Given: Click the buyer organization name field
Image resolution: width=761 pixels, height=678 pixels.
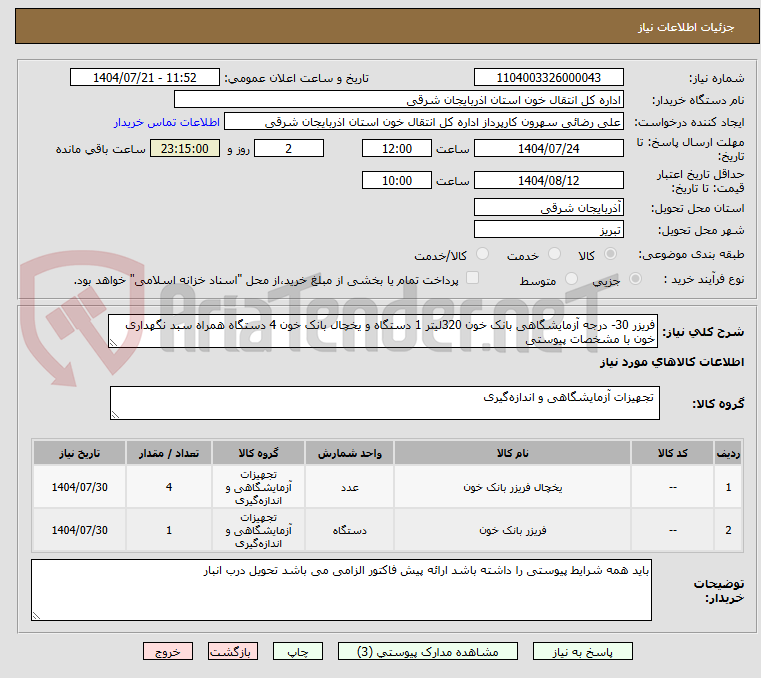Looking at the screenshot, I should (x=398, y=100).
